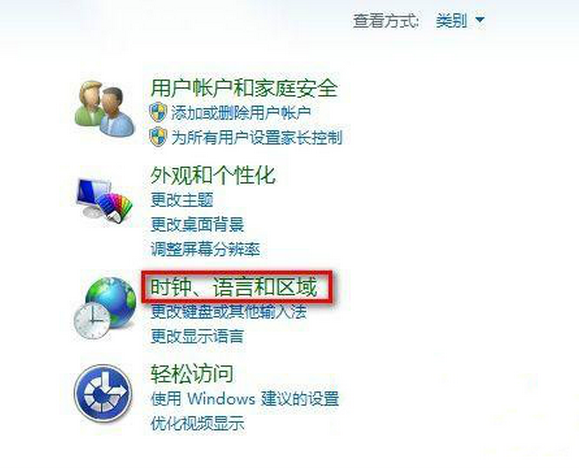Open 添加或删除用户帐户 link
579x468 pixels.
tap(241, 113)
